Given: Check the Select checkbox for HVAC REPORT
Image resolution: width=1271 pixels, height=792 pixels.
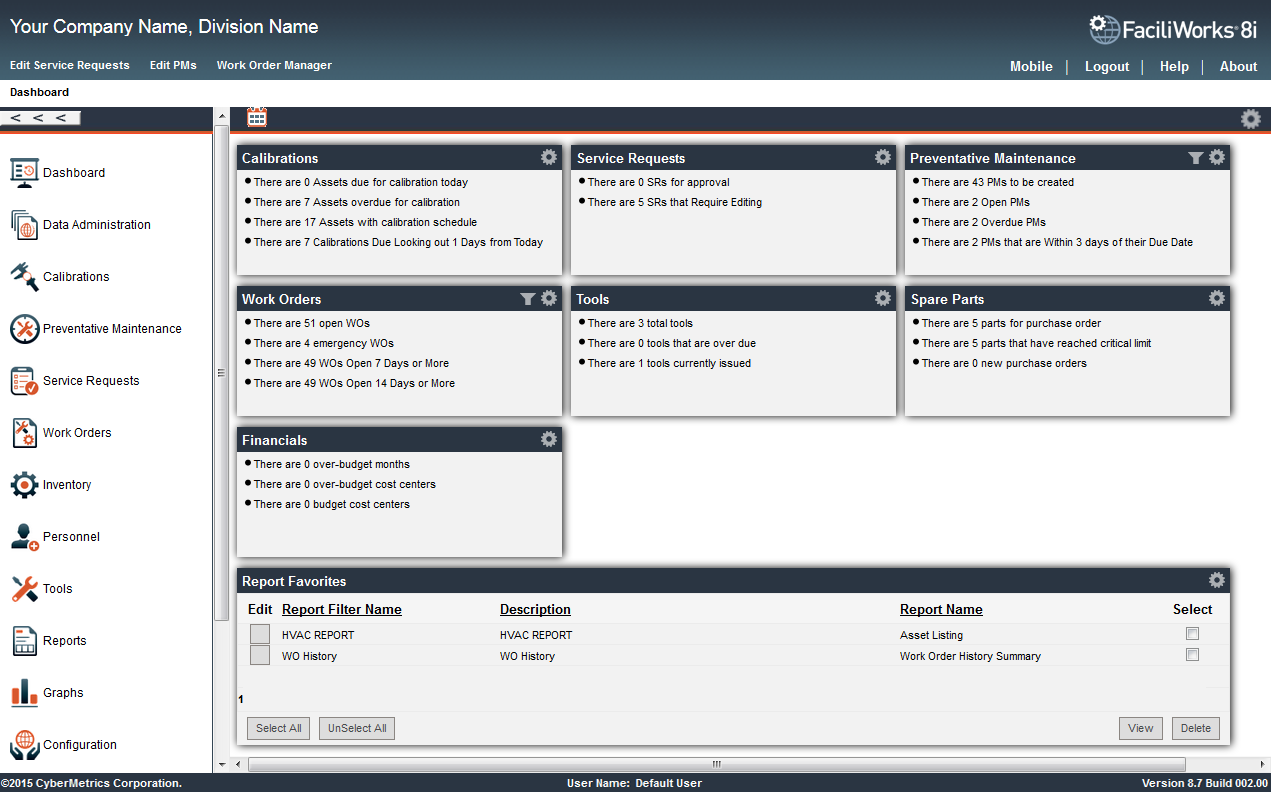Looking at the screenshot, I should click(1192, 633).
